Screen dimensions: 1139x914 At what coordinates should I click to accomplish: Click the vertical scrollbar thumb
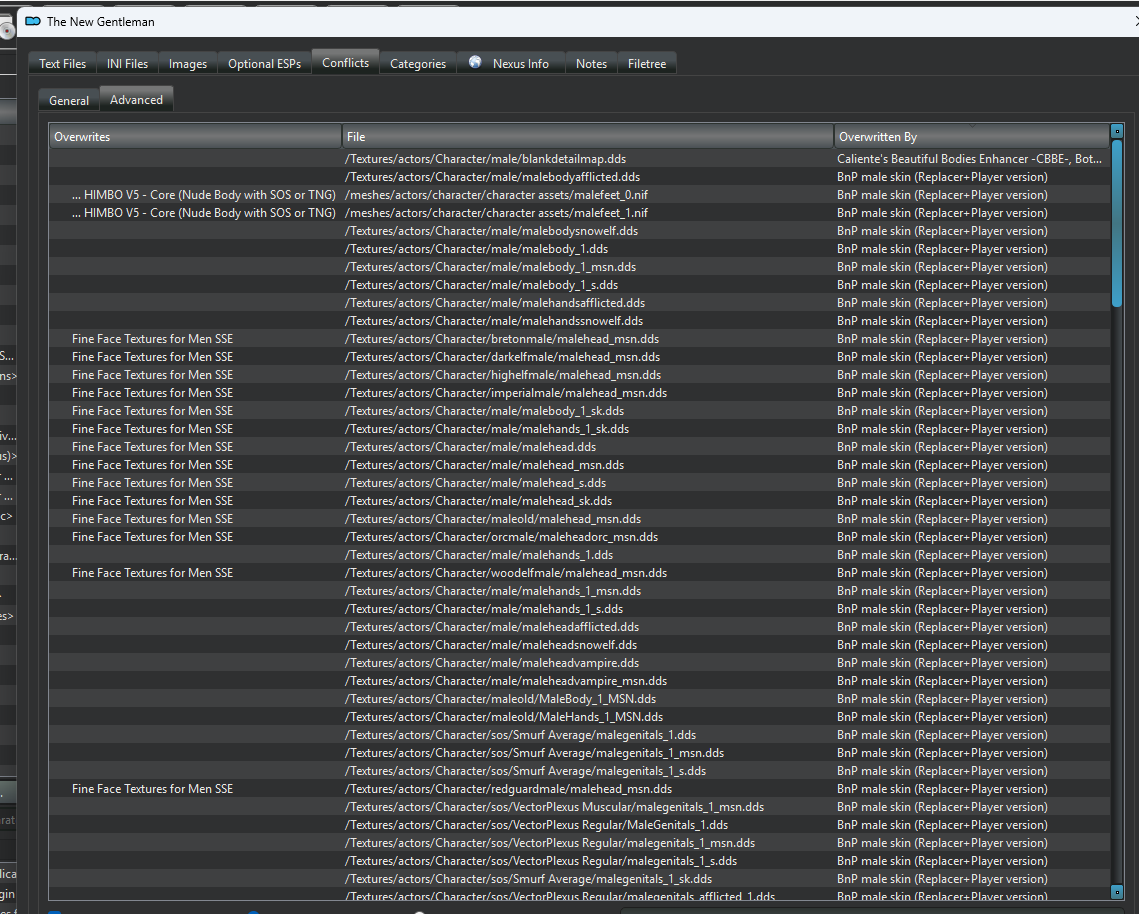[x=1117, y=222]
